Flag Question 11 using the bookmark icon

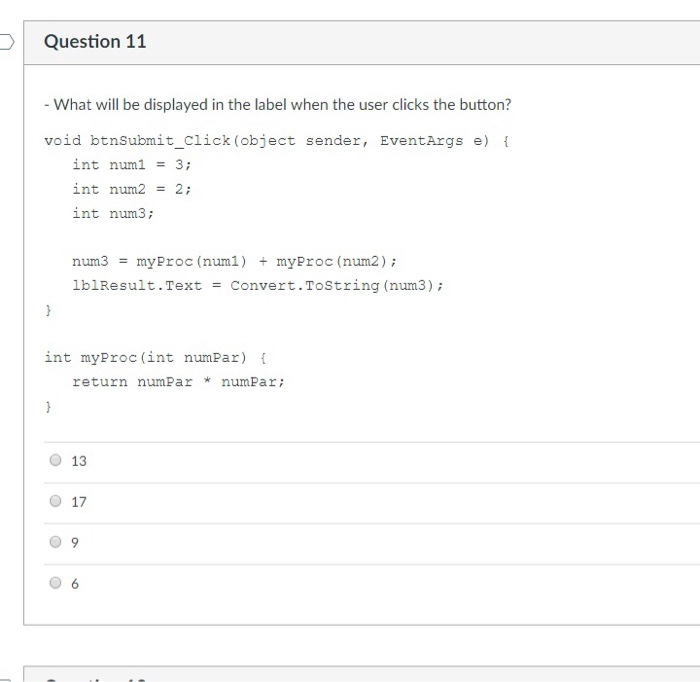pyautogui.click(x=7, y=42)
